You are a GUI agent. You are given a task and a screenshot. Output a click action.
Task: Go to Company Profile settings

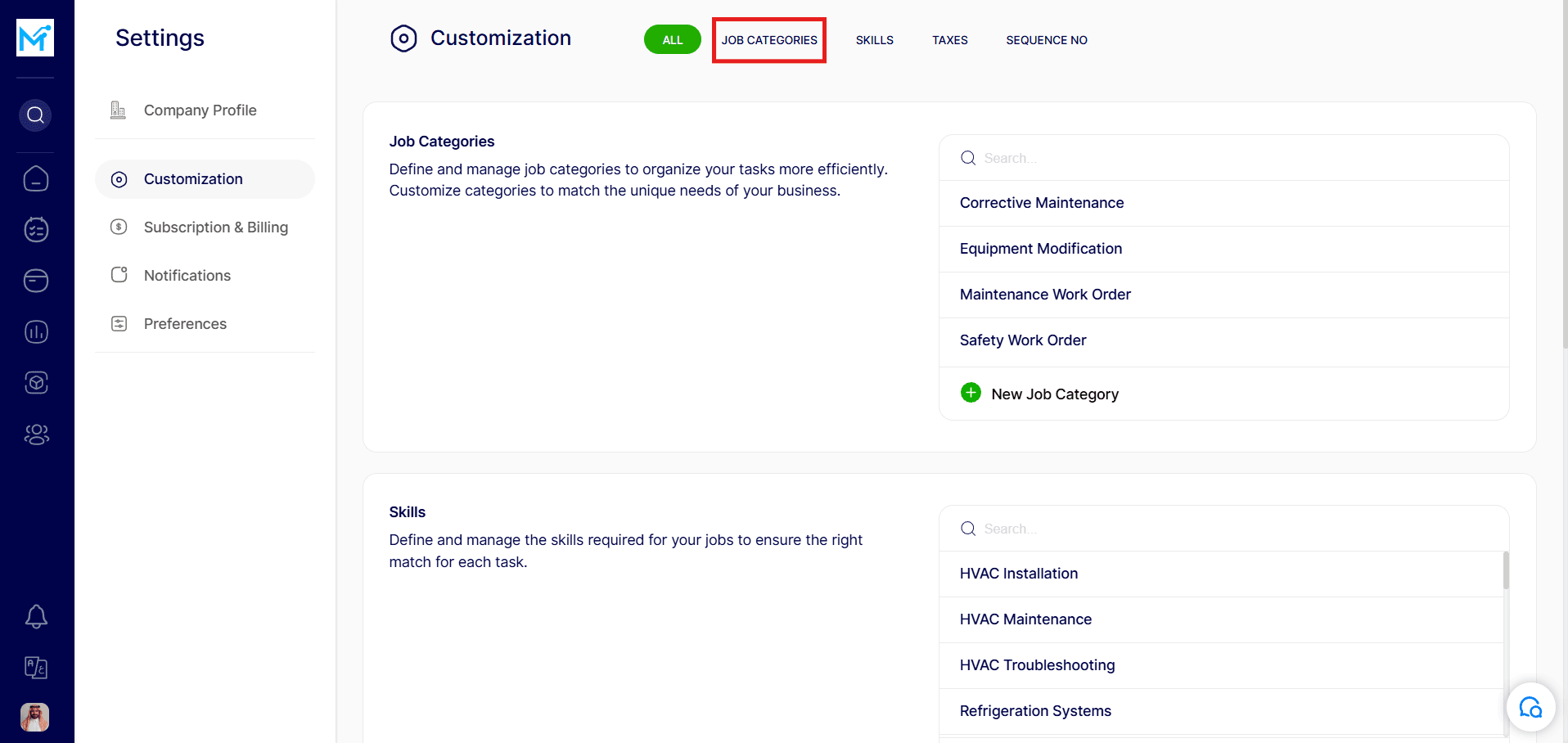[200, 110]
